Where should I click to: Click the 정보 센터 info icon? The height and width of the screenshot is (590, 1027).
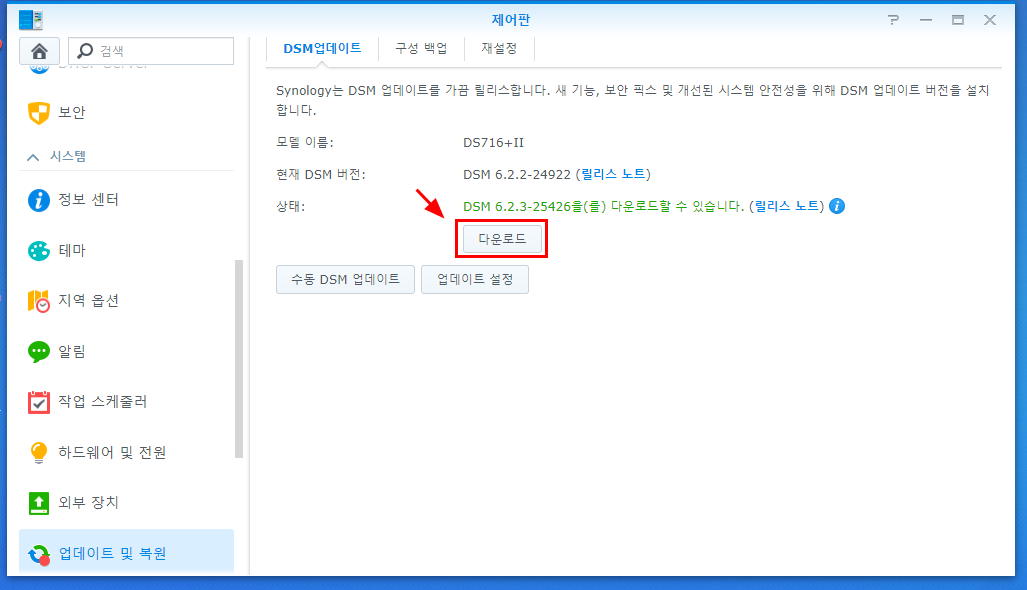(39, 200)
